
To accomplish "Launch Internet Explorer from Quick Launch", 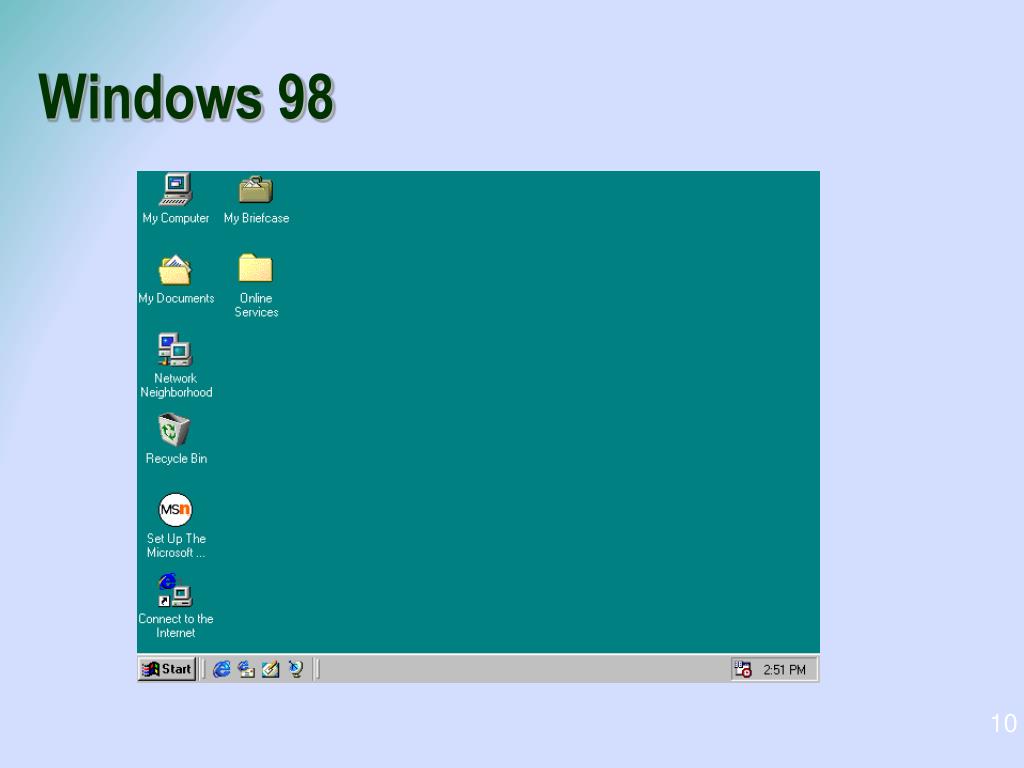I will click(222, 669).
